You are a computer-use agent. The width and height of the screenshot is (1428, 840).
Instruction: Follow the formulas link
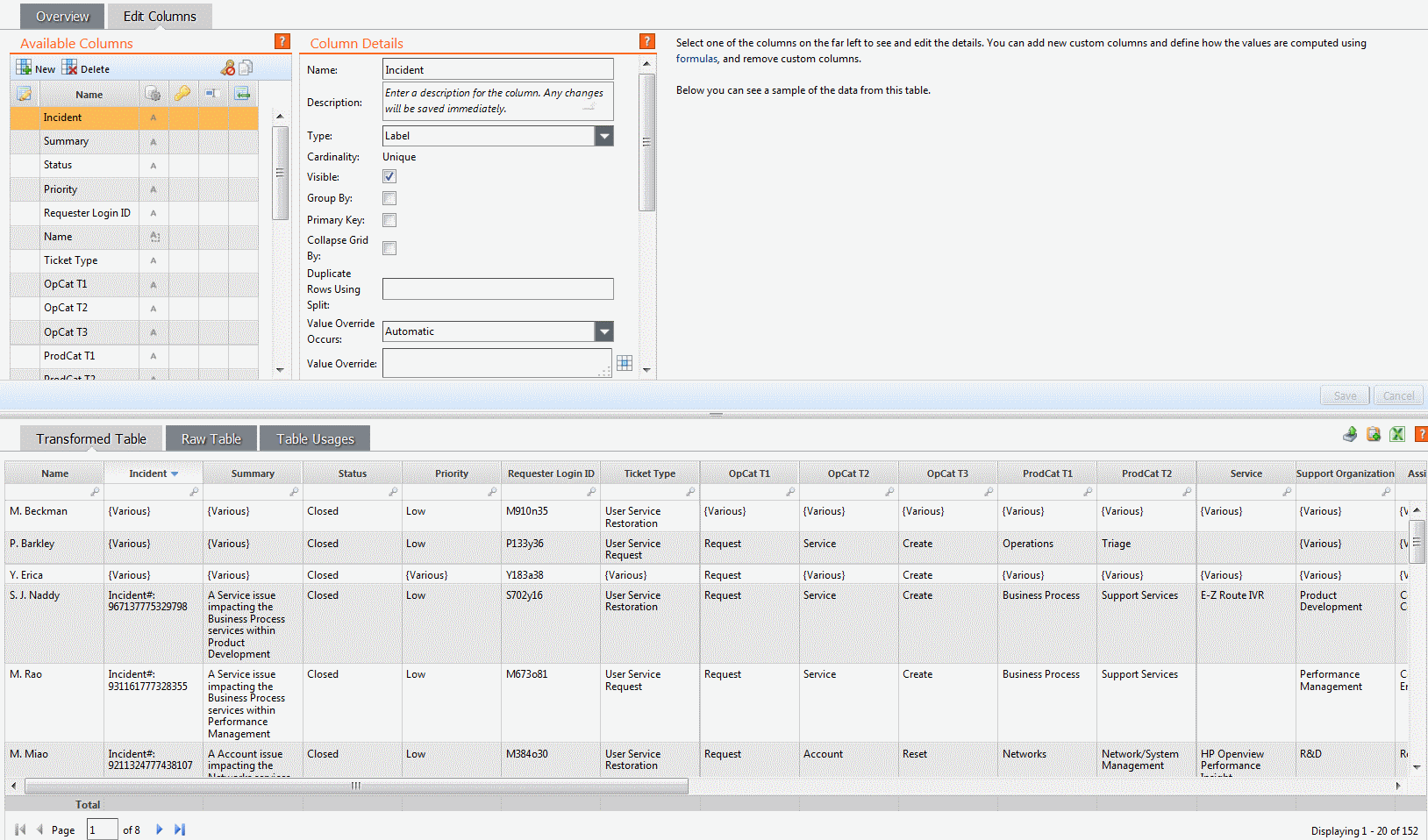point(696,59)
